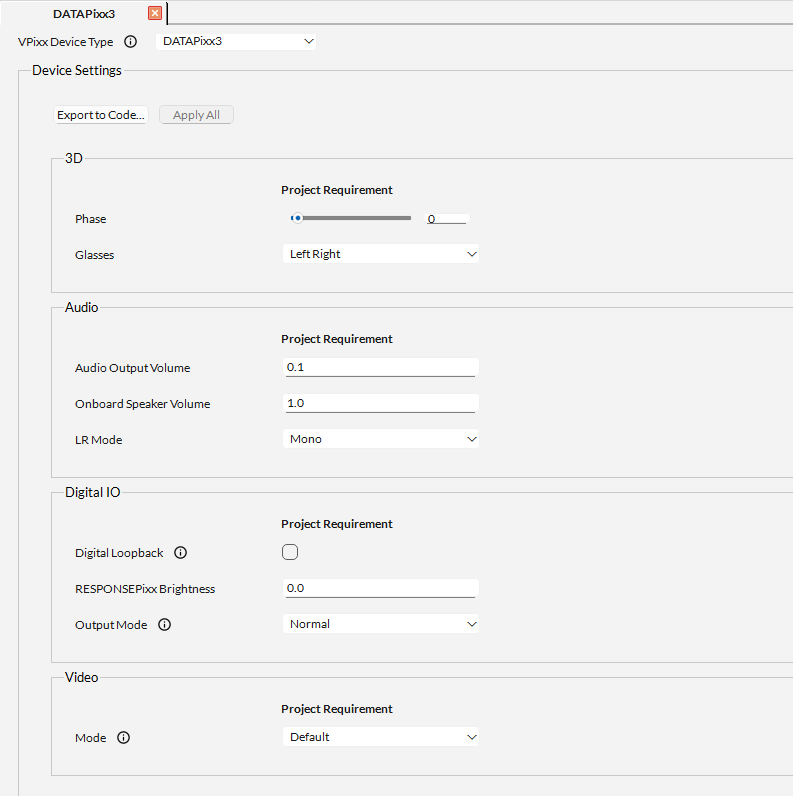The image size is (793, 796).
Task: Open the Video Mode dropdown showing Default
Action: (x=381, y=737)
